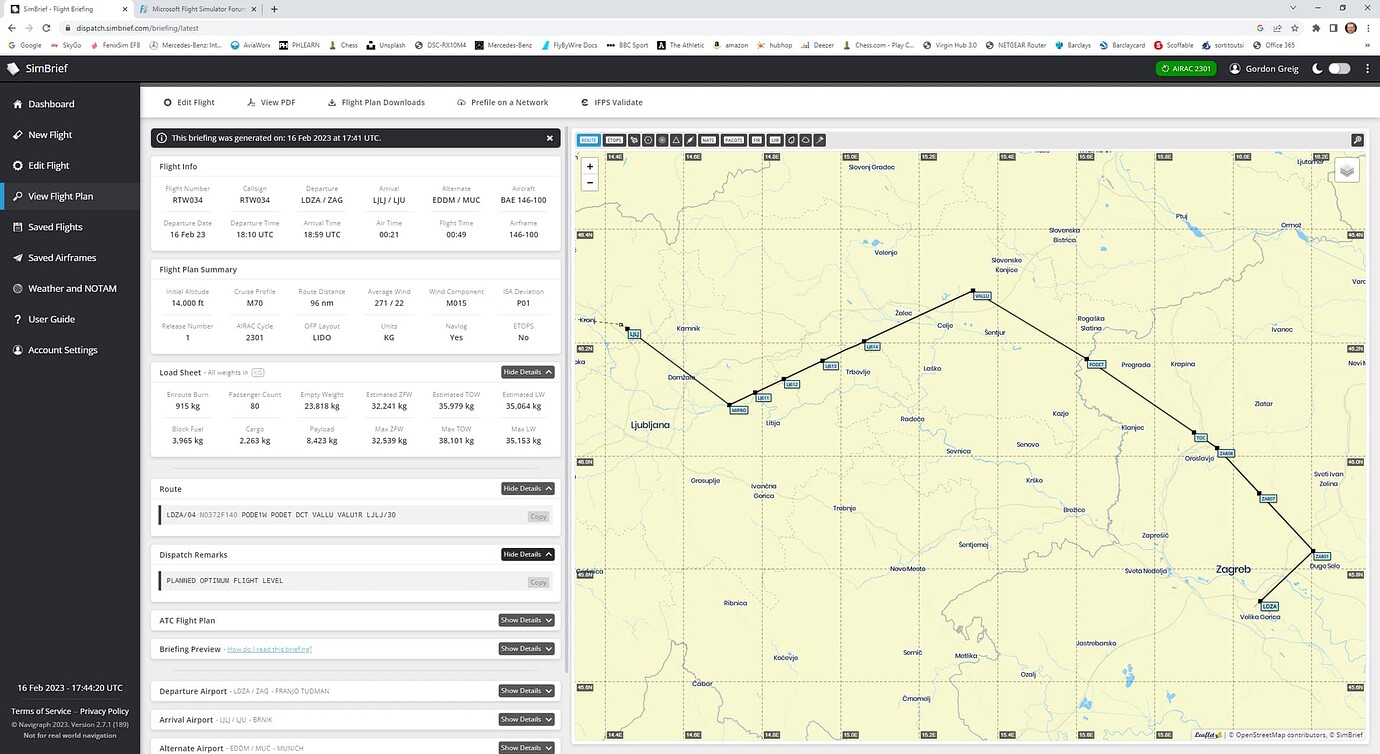Show details for the Alternate Airport EDDM

pos(526,747)
